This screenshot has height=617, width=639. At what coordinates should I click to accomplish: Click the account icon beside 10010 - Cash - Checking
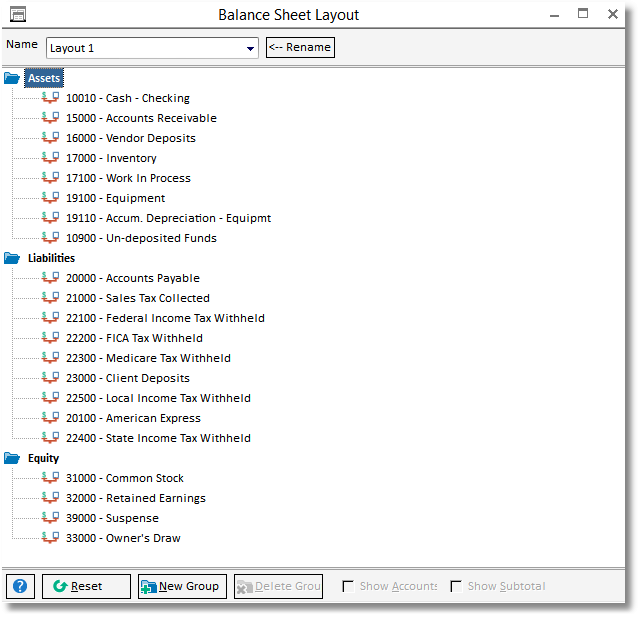(51, 98)
